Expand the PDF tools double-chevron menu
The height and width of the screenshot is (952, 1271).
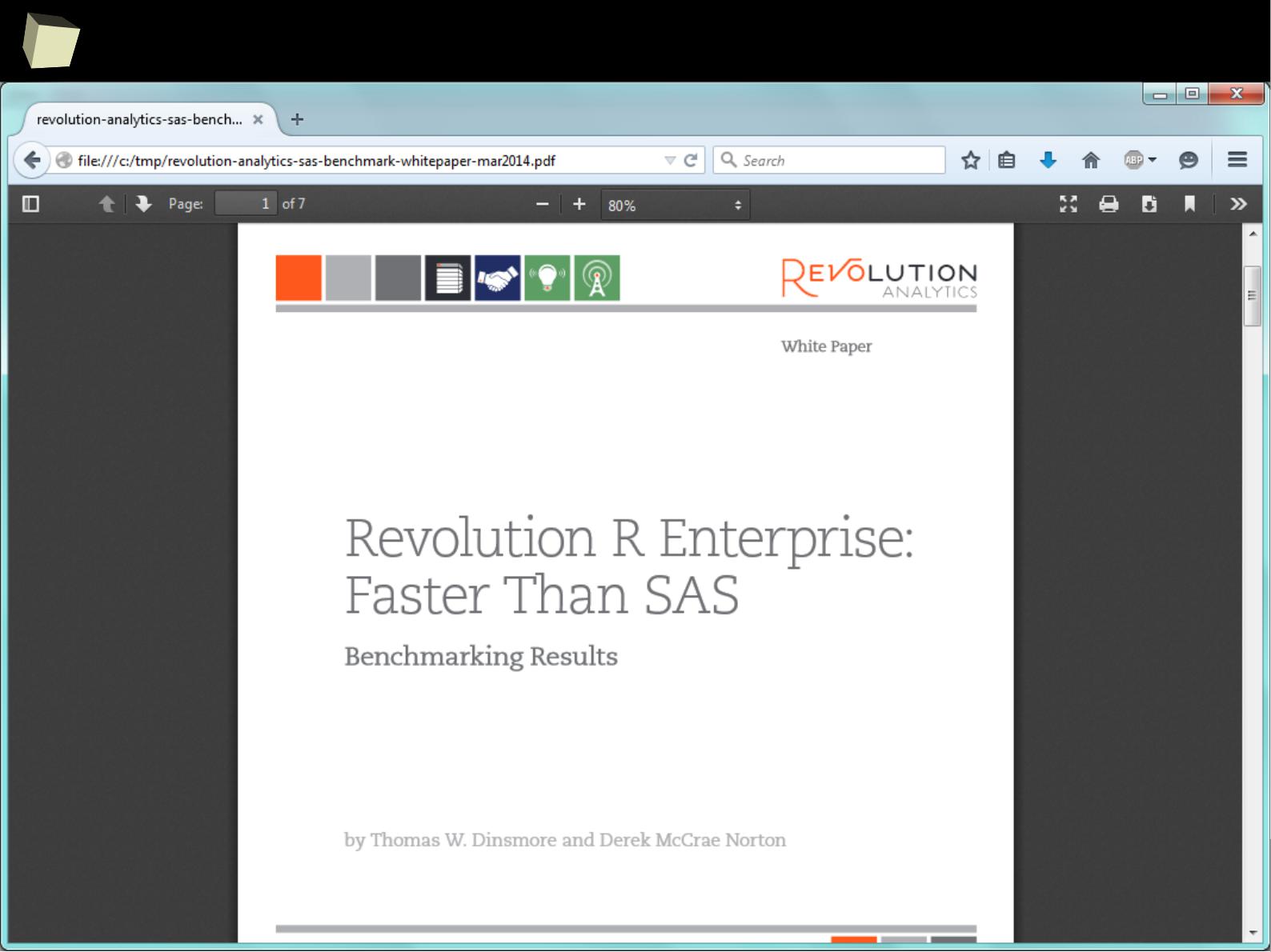coord(1238,204)
